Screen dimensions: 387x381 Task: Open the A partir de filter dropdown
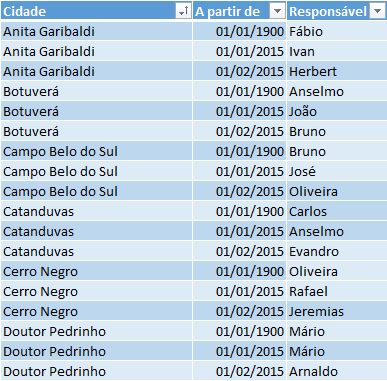[277, 11]
